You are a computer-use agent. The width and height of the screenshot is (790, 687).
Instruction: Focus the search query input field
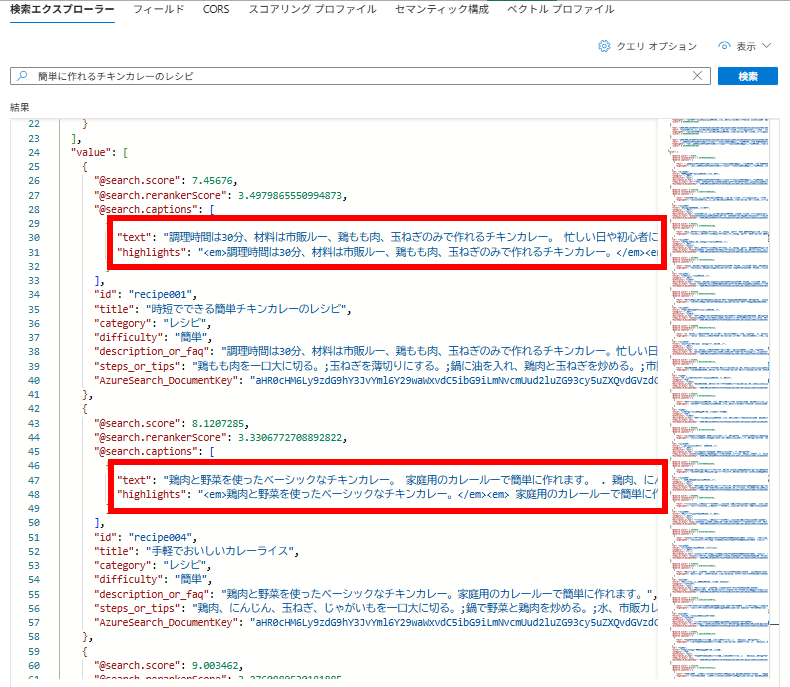coord(360,76)
